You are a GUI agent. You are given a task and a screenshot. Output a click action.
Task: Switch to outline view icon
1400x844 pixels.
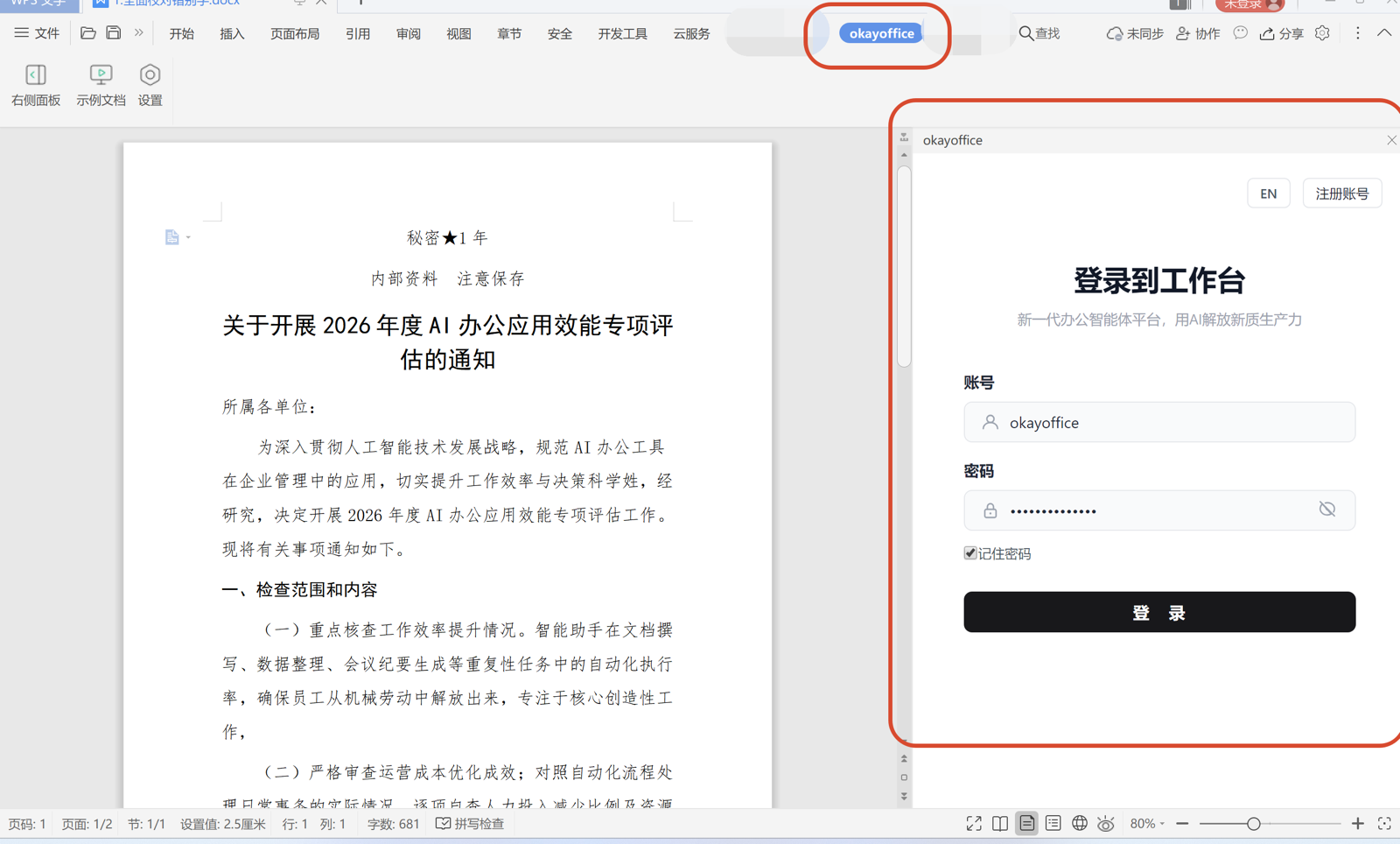click(x=1053, y=824)
